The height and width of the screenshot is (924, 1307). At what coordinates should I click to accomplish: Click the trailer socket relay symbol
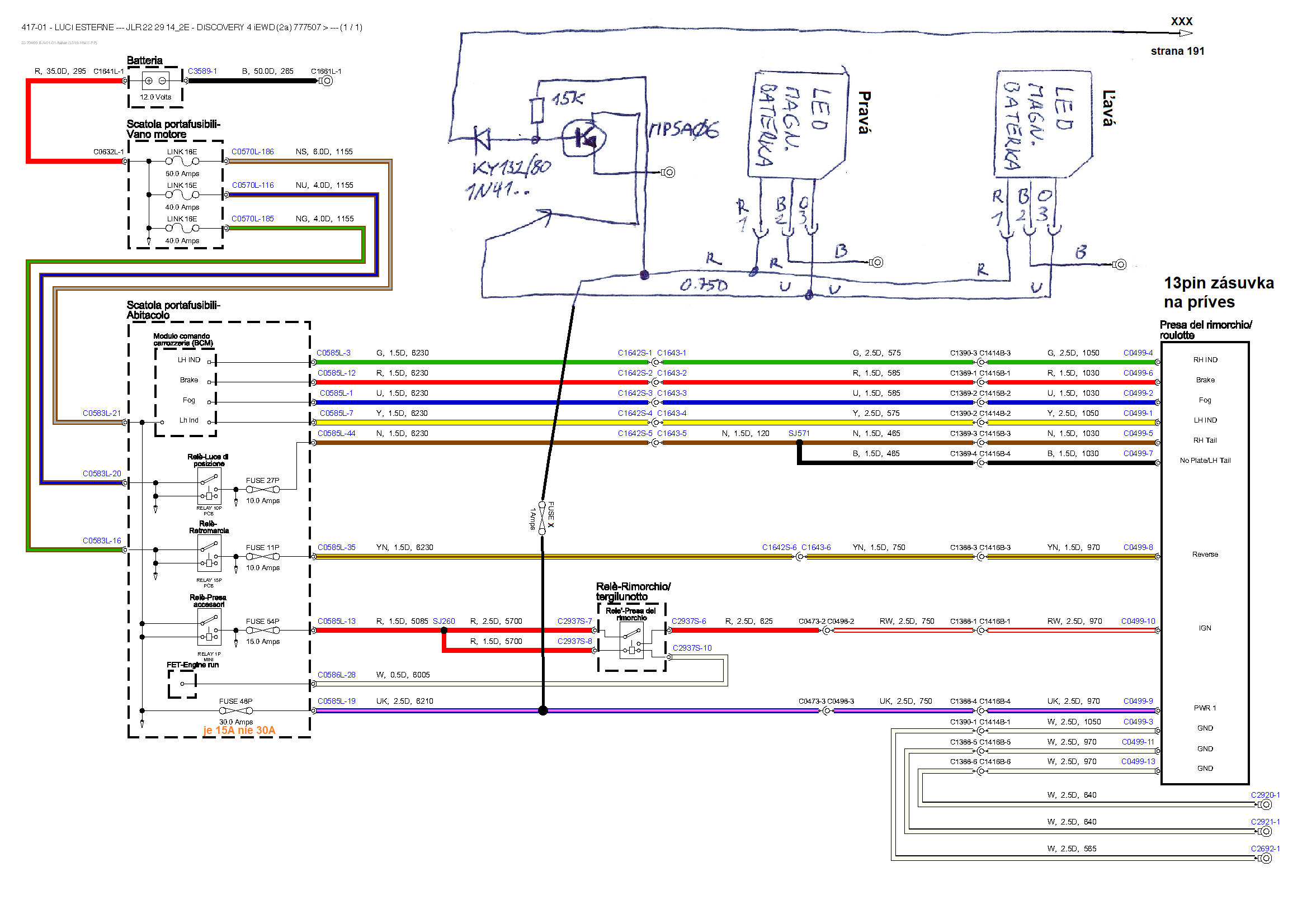click(631, 641)
